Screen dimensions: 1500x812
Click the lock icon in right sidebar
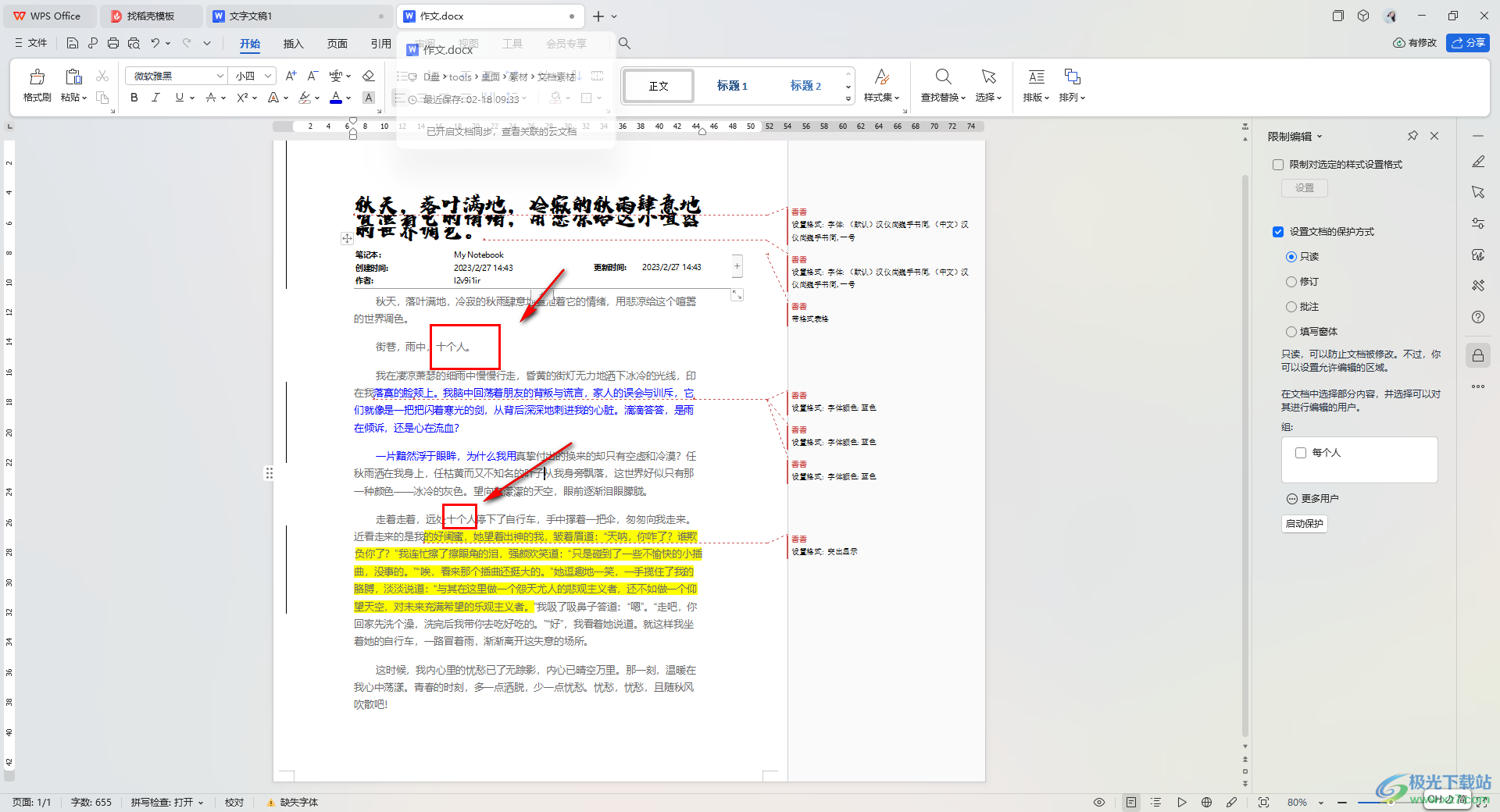(x=1478, y=356)
